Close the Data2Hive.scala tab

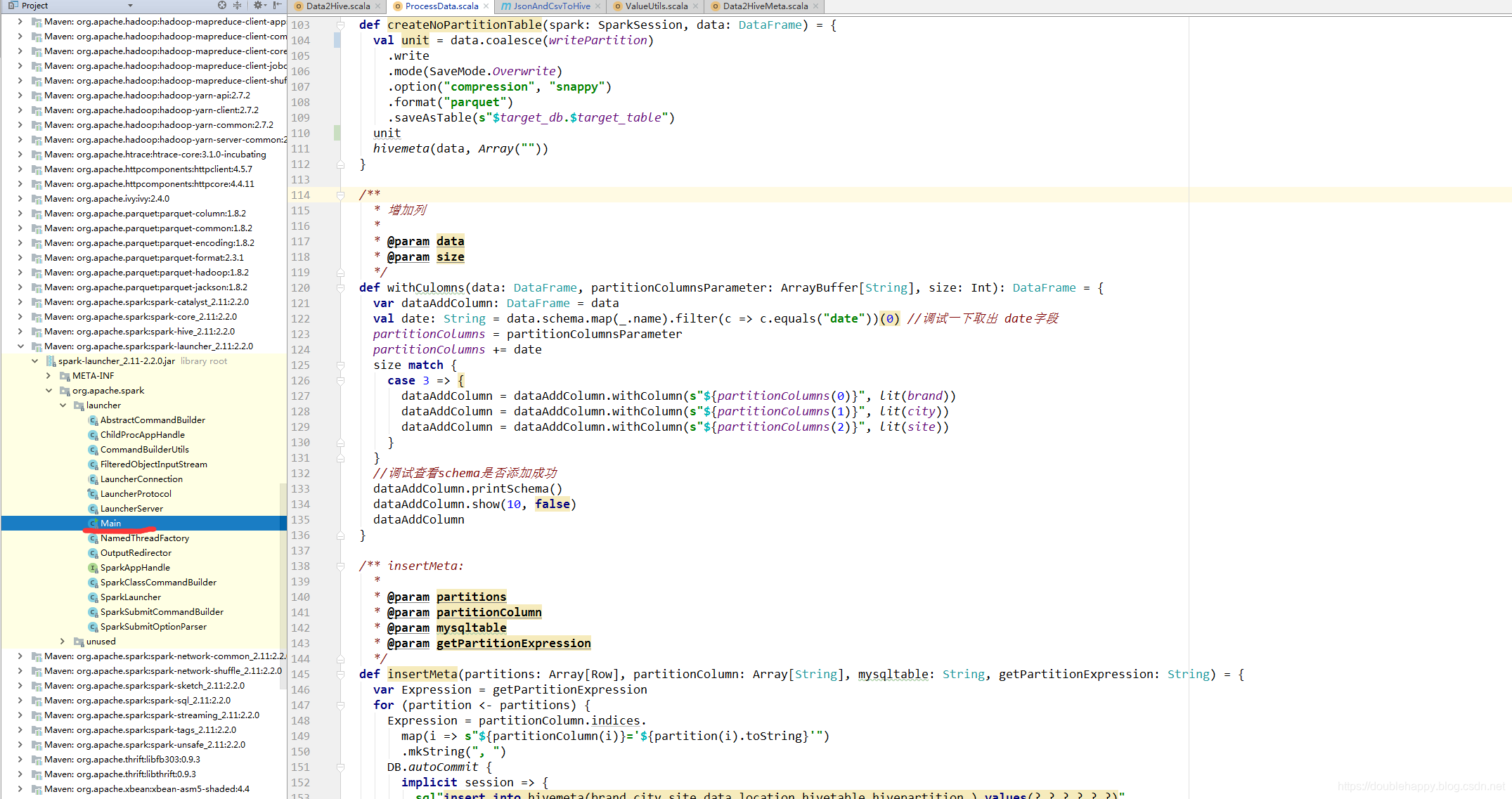(x=378, y=6)
